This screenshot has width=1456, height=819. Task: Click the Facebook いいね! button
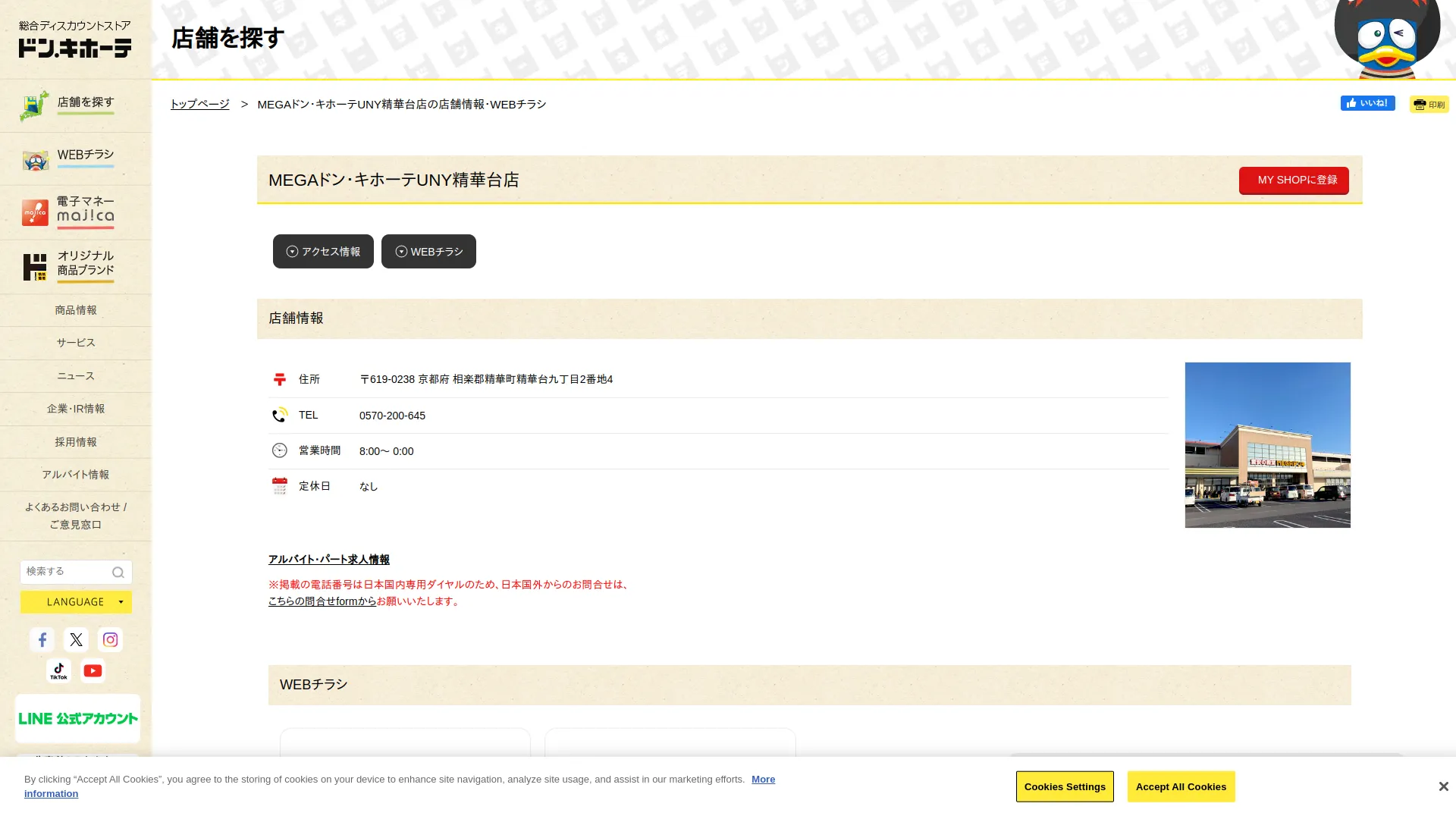click(1367, 103)
